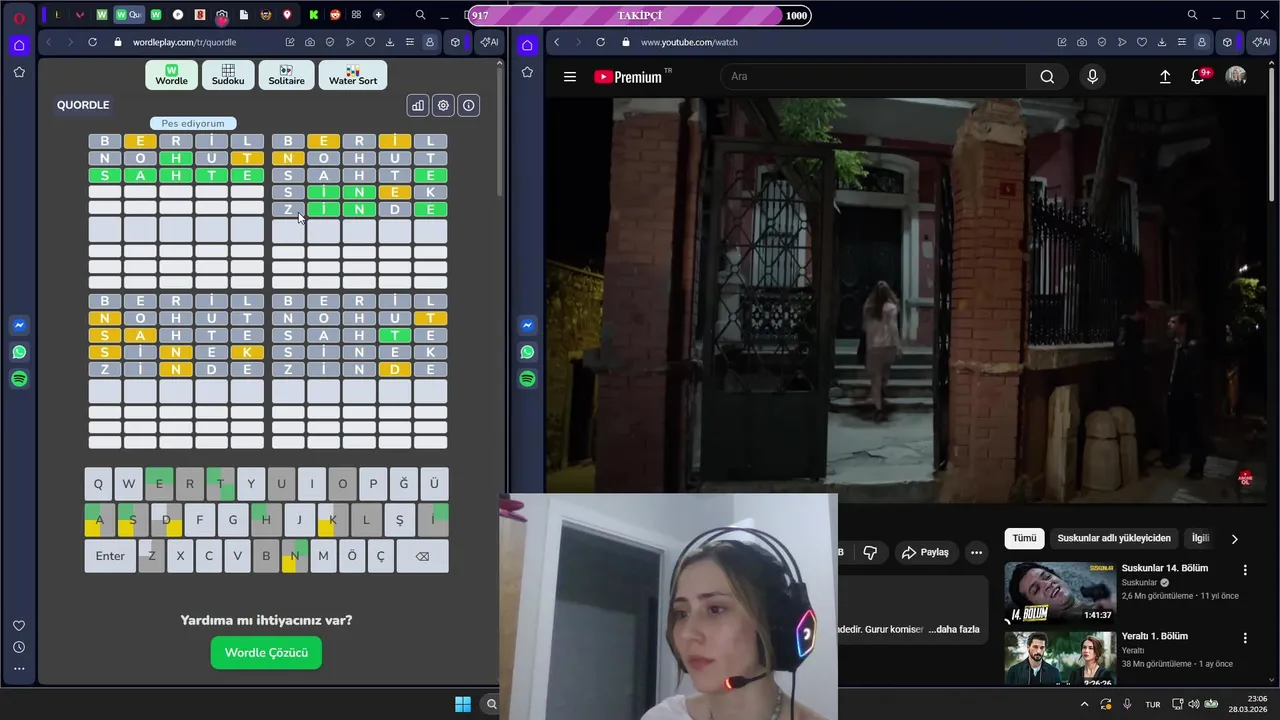Image resolution: width=1280 pixels, height=720 pixels.
Task: Search tabs in the right Opera window
Action: tap(1192, 15)
